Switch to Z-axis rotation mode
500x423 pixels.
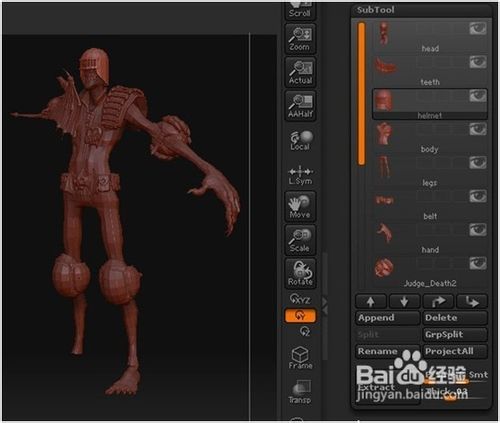[x=305, y=331]
